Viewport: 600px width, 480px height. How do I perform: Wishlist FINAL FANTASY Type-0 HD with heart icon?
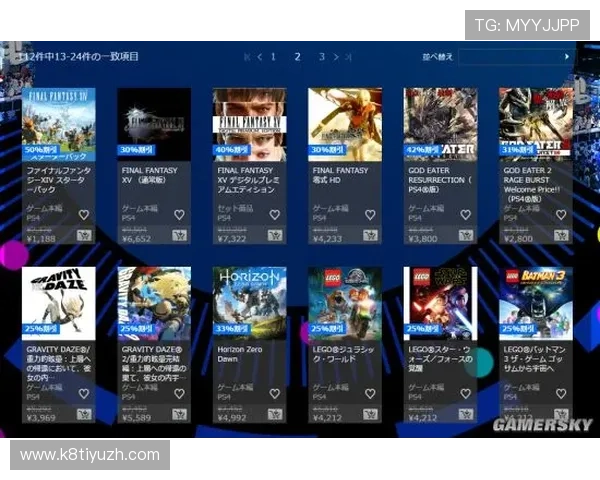point(370,215)
